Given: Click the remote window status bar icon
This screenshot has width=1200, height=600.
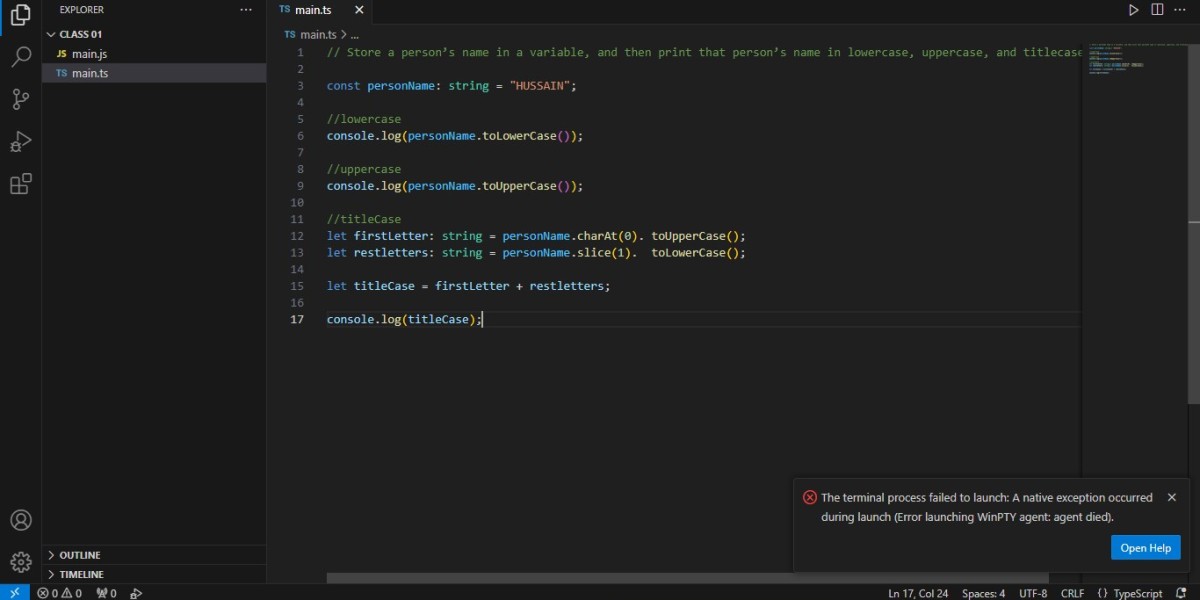Looking at the screenshot, I should tap(14, 592).
